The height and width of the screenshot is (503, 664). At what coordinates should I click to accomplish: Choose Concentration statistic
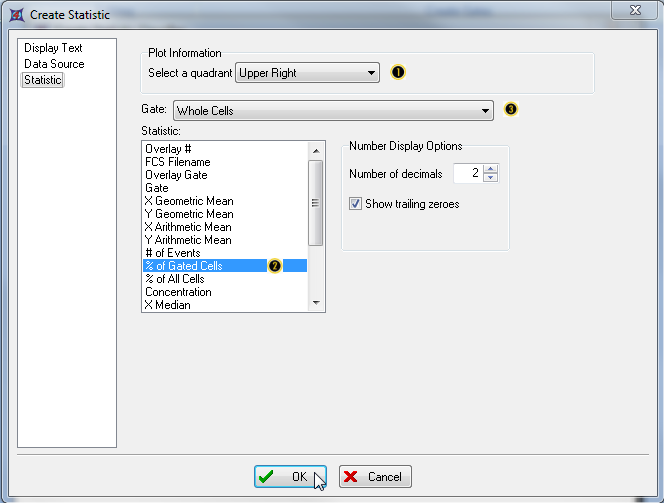click(225, 292)
